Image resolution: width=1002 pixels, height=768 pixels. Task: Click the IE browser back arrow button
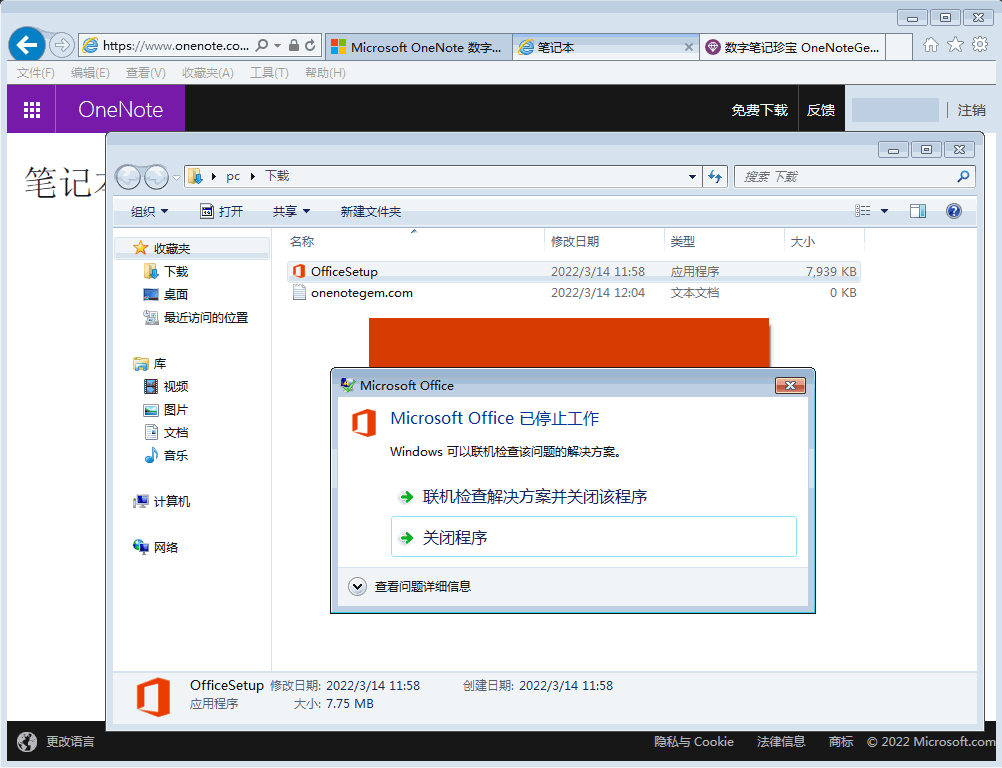(27, 45)
